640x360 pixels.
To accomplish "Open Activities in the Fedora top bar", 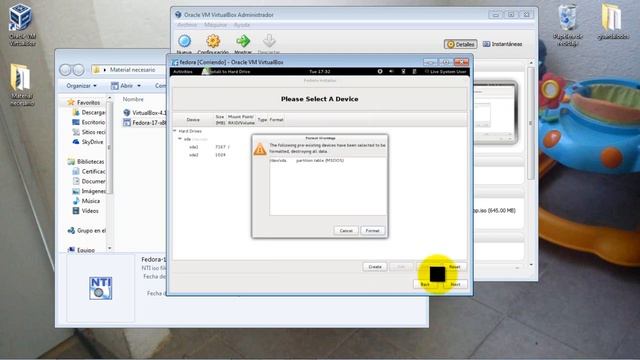I will point(183,71).
